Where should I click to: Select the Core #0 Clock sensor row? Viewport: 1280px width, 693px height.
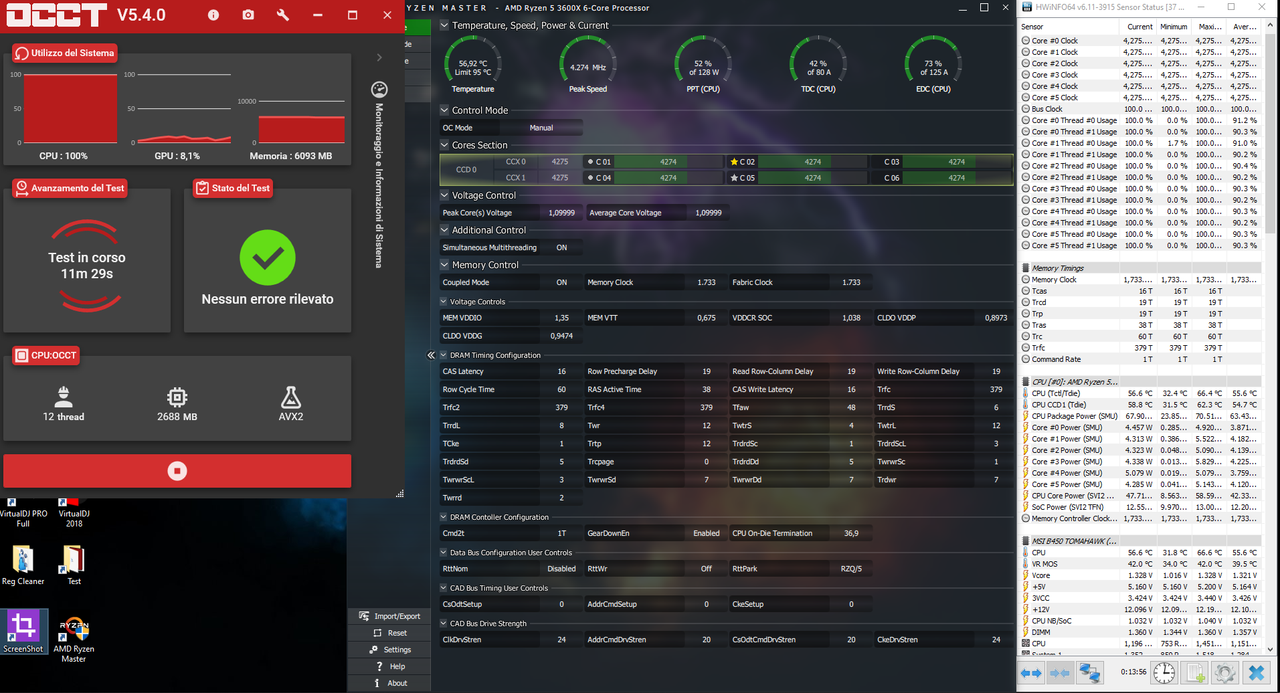point(1140,41)
